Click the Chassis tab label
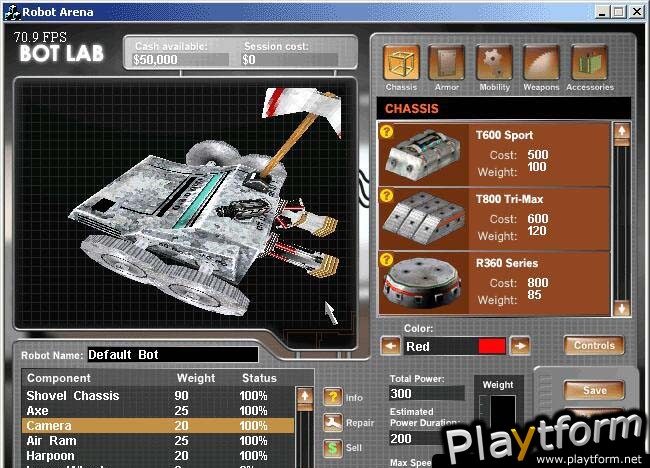 point(401,87)
